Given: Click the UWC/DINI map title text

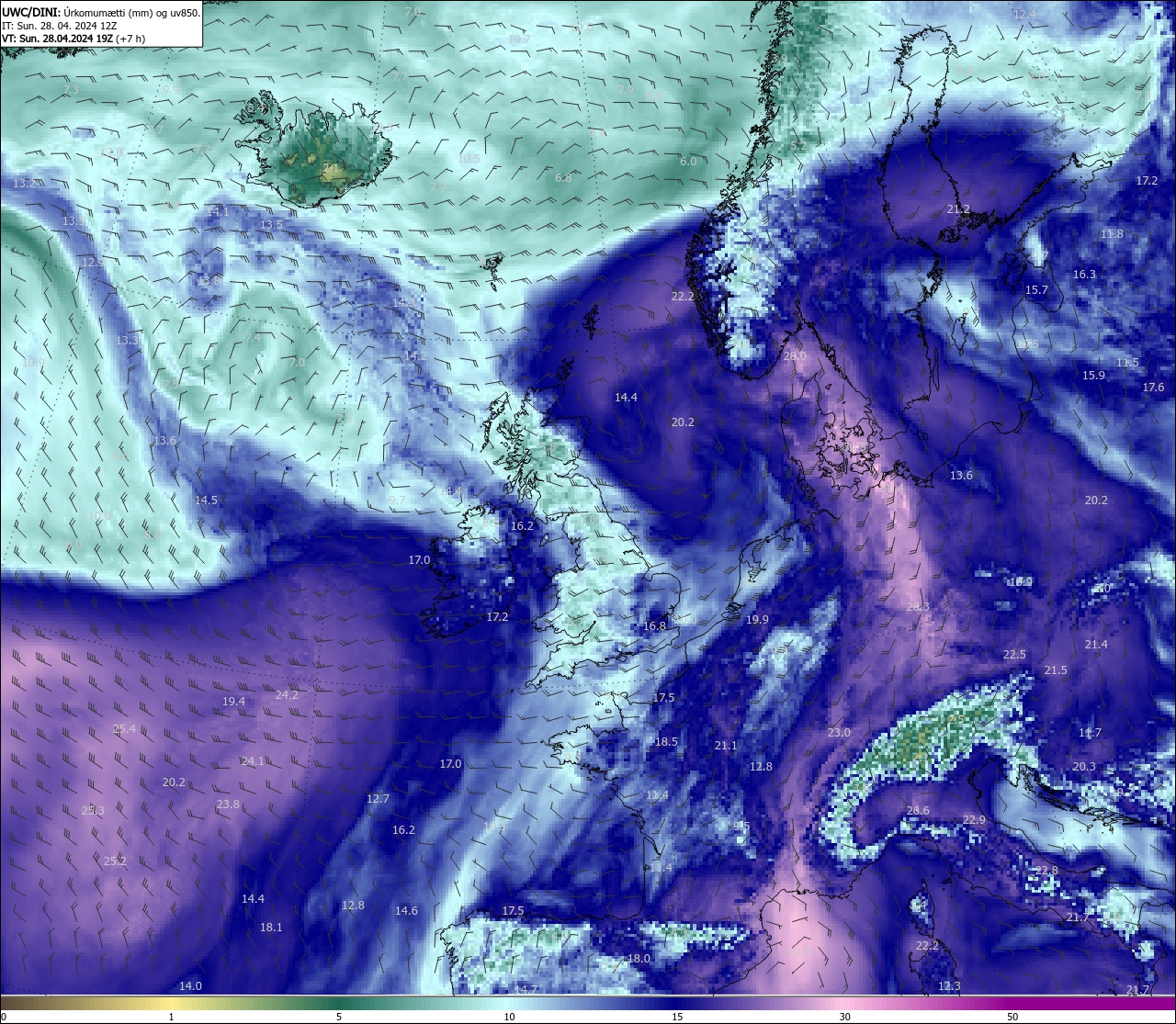Looking at the screenshot, I should point(100,12).
